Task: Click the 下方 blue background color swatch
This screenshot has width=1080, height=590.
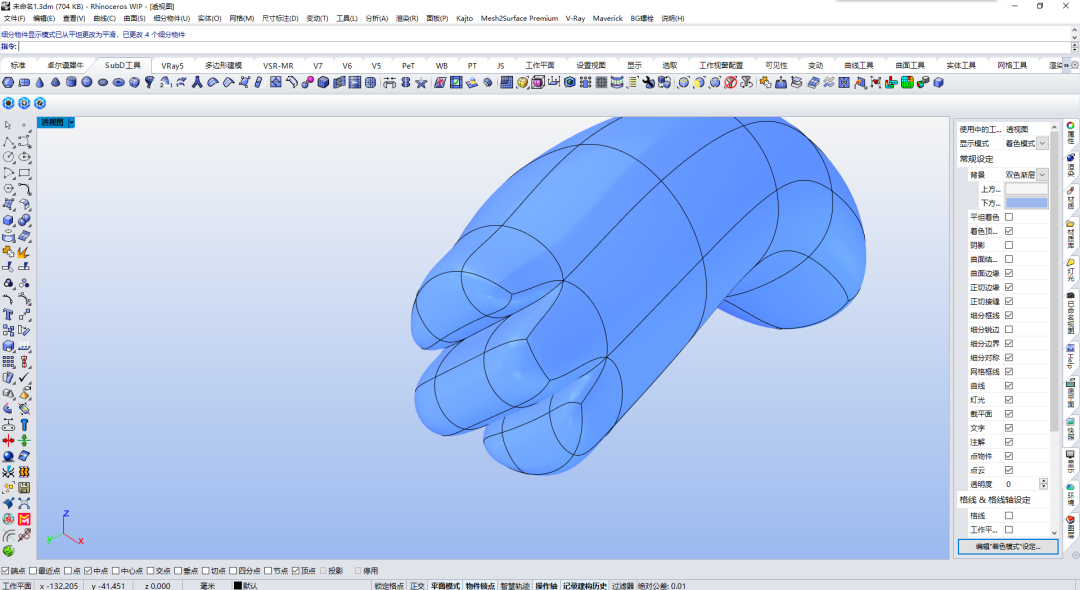Action: [1026, 203]
